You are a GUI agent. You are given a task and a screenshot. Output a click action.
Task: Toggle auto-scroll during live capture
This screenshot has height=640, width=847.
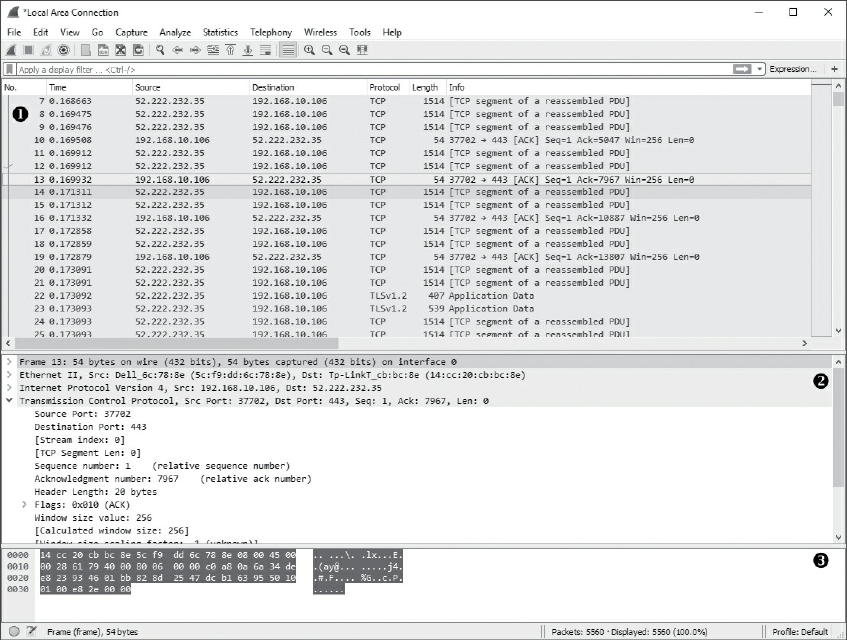(x=266, y=49)
